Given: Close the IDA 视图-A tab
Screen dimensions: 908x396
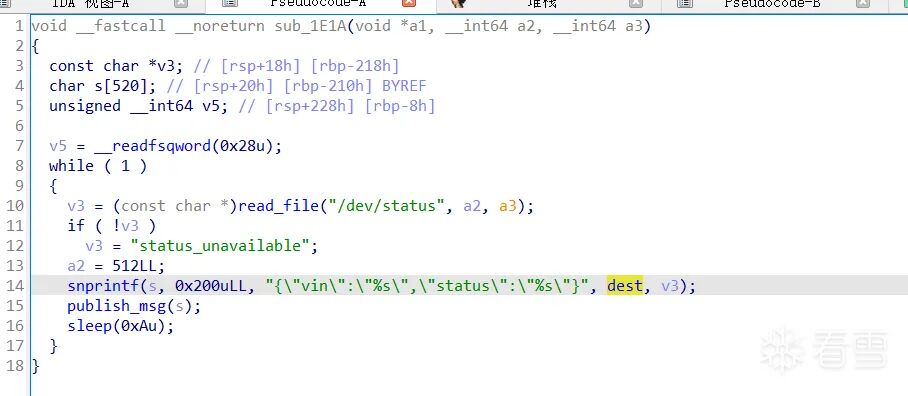Looking at the screenshot, I should (181, 3).
